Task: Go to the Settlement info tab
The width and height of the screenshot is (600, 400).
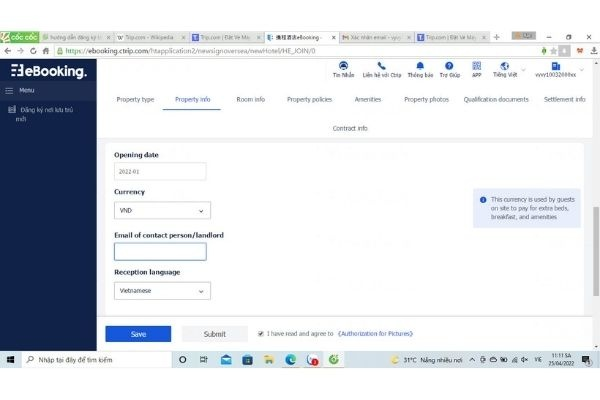Action: point(565,100)
